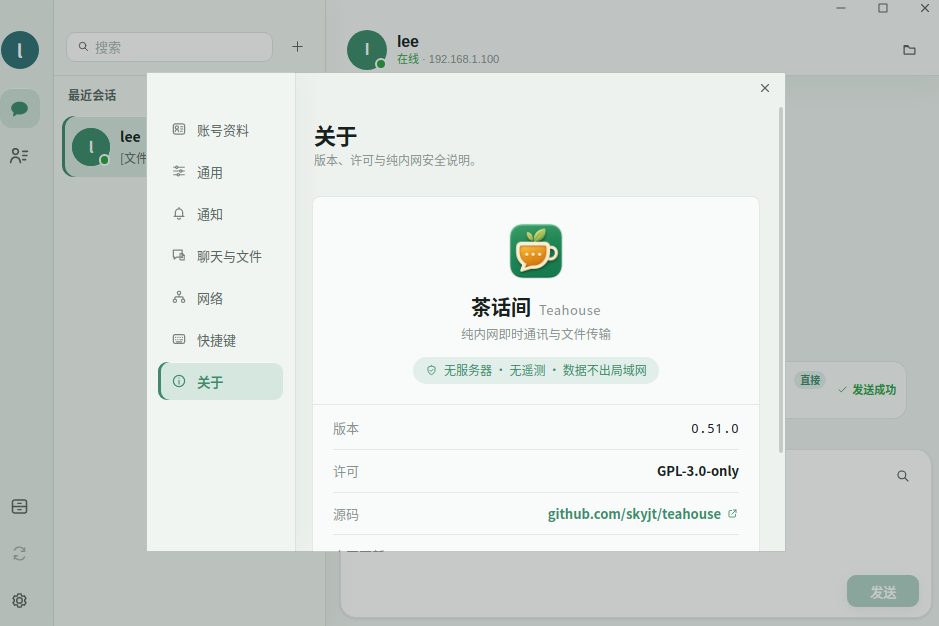The image size is (939, 626).
Task: Open the contacts list sidebar icon
Action: [x=19, y=156]
